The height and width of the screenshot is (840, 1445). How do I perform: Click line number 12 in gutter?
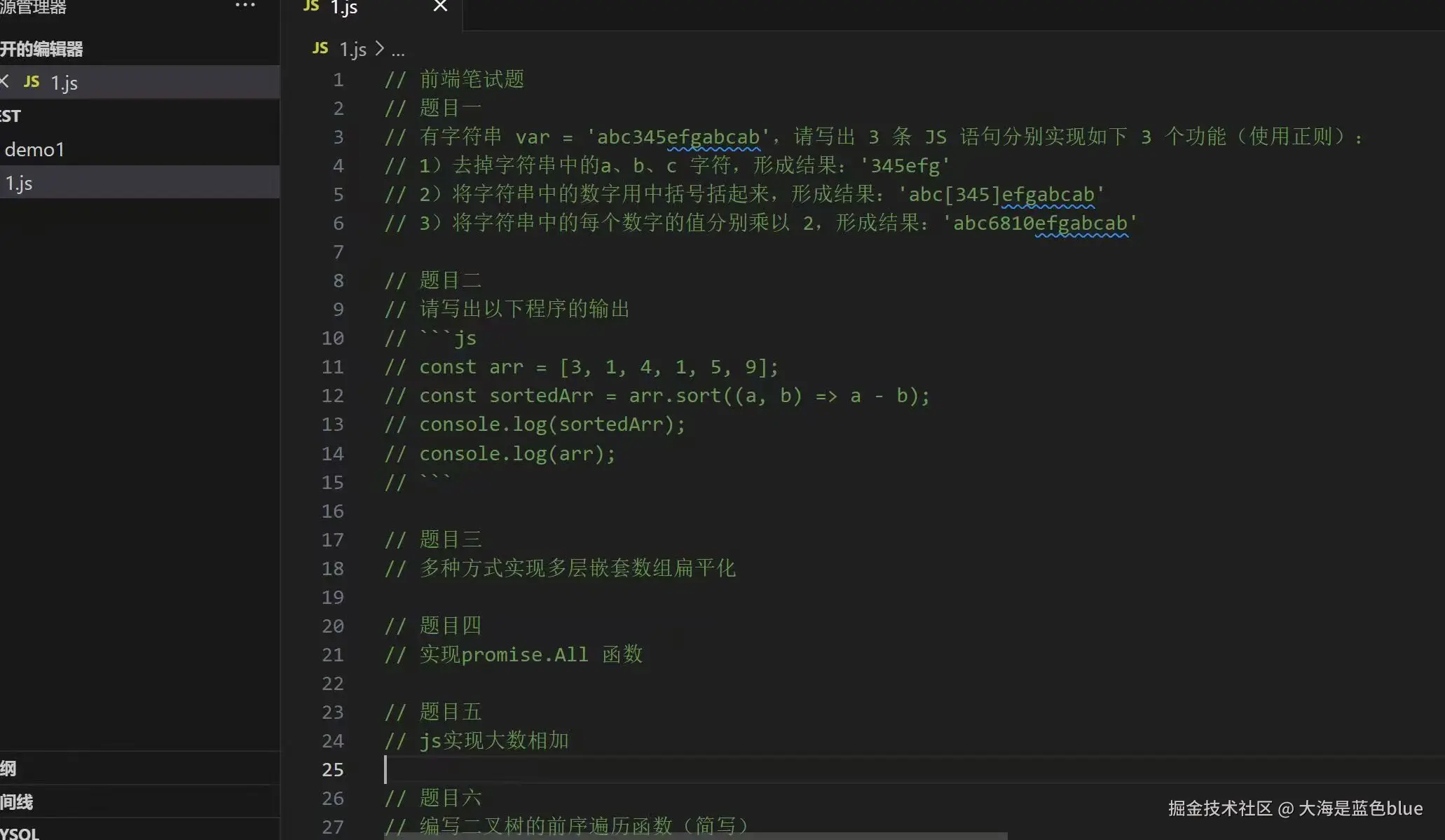[x=332, y=396]
